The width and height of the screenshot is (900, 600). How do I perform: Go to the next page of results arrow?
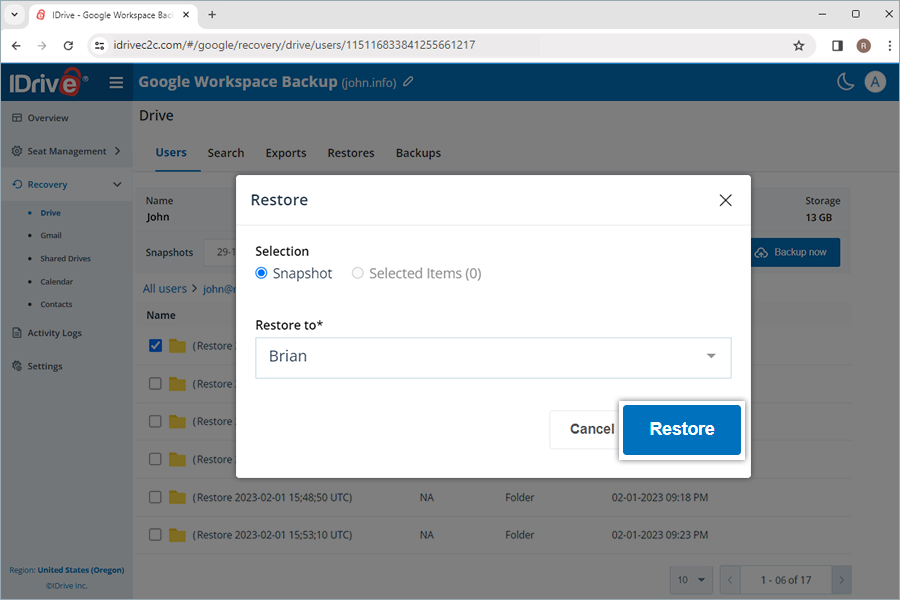(x=842, y=580)
